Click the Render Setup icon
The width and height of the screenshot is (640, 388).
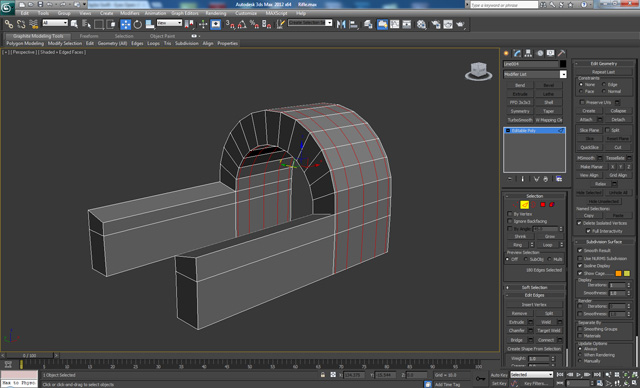(436, 24)
